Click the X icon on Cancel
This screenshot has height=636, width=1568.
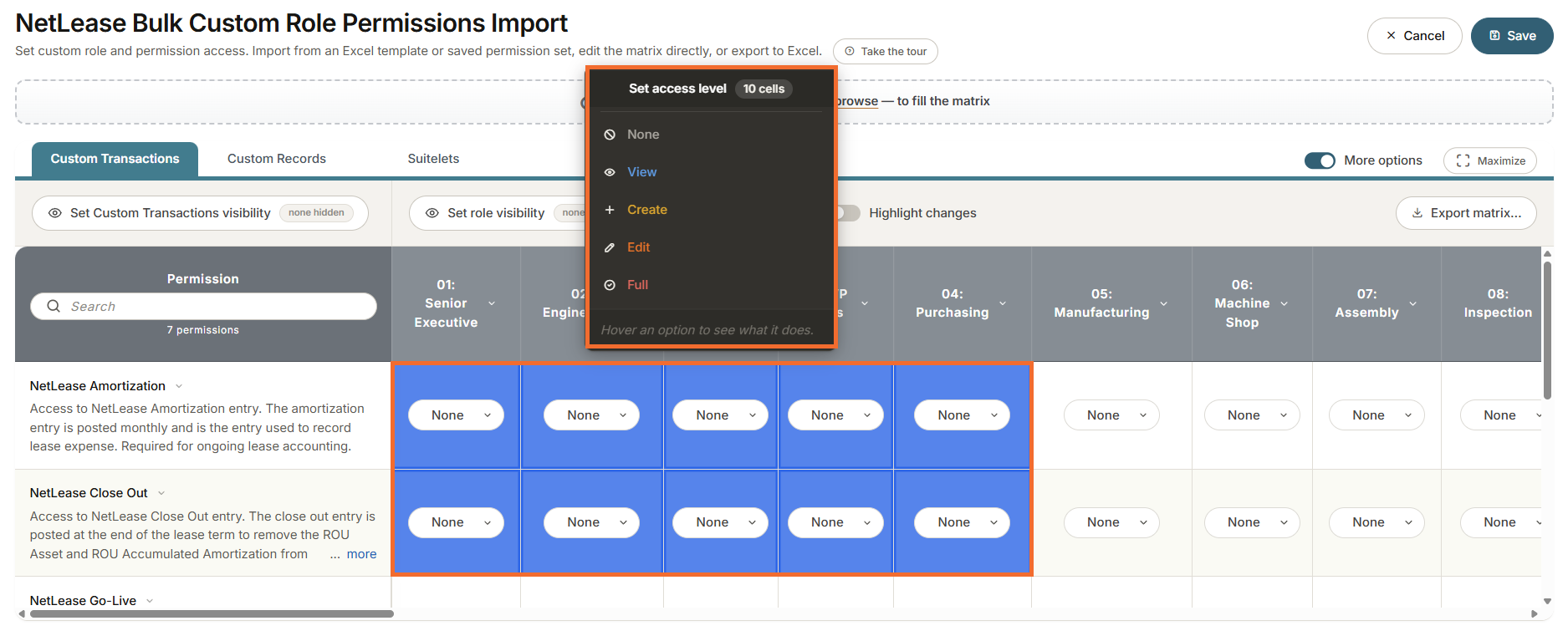click(1391, 36)
